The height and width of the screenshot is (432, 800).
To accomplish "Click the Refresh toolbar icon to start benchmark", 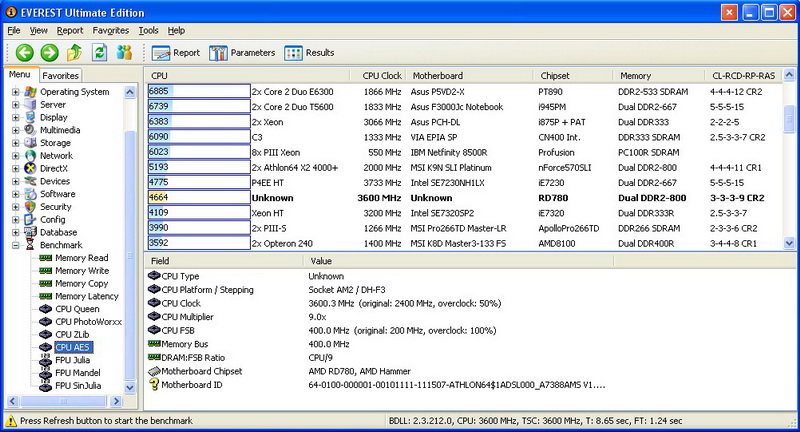I will click(x=99, y=52).
